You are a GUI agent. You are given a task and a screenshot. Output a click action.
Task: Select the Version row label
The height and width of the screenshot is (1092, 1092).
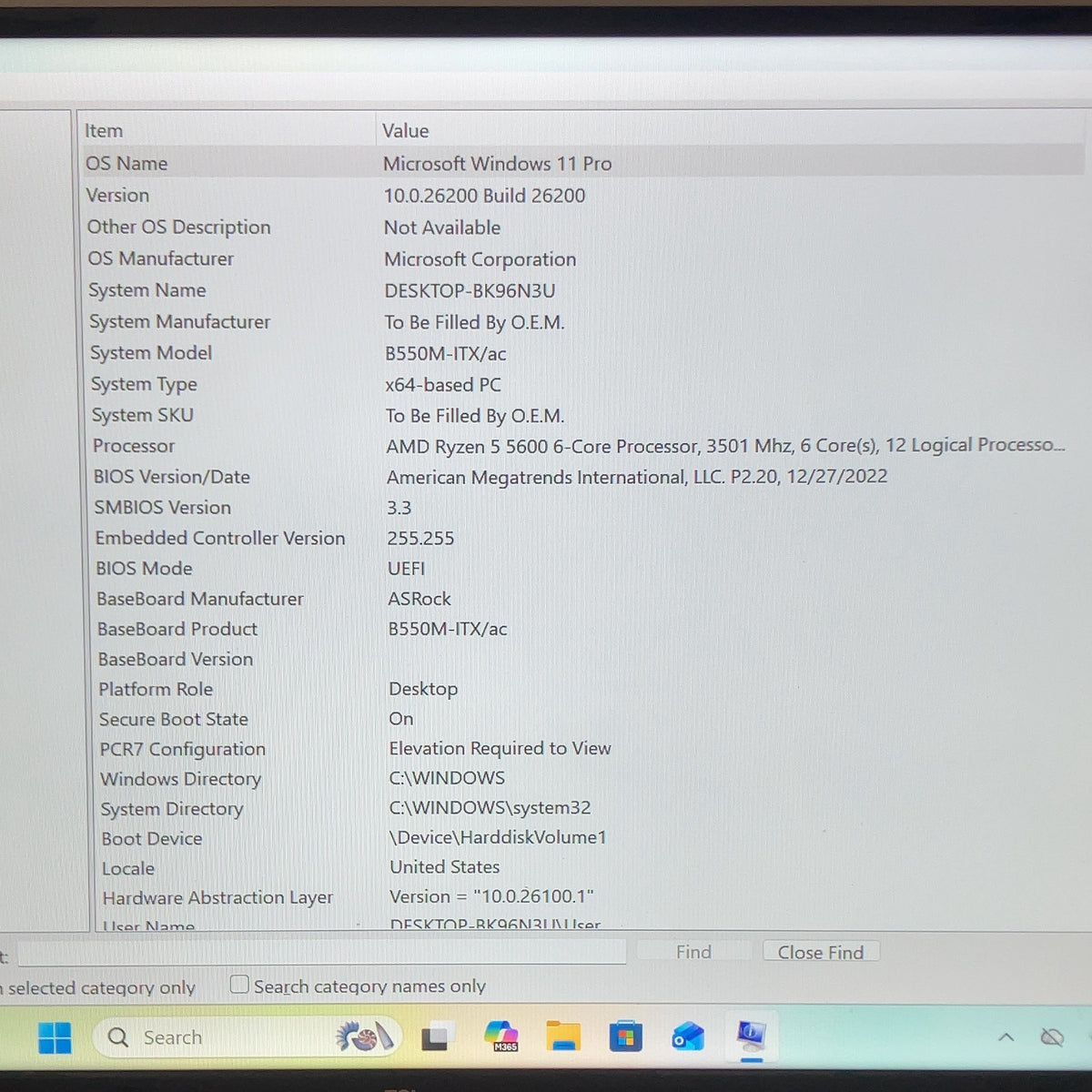tap(117, 196)
